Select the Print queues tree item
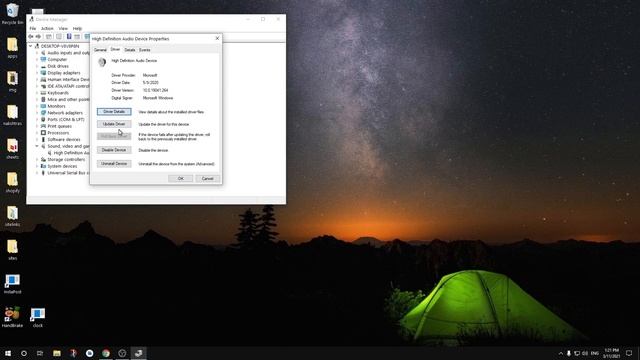The image size is (640, 360). [60, 126]
